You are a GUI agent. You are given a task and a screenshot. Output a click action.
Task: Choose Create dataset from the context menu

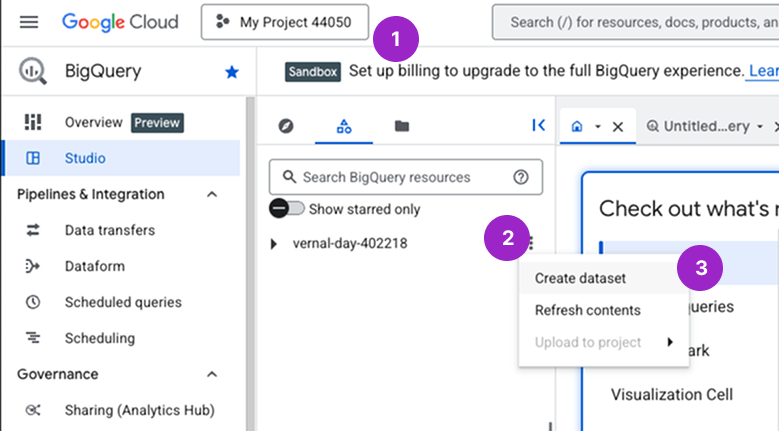tap(604, 278)
